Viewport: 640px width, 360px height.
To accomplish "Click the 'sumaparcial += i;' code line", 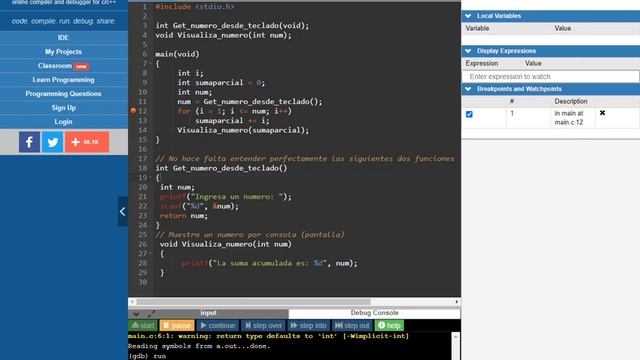I will (232, 120).
